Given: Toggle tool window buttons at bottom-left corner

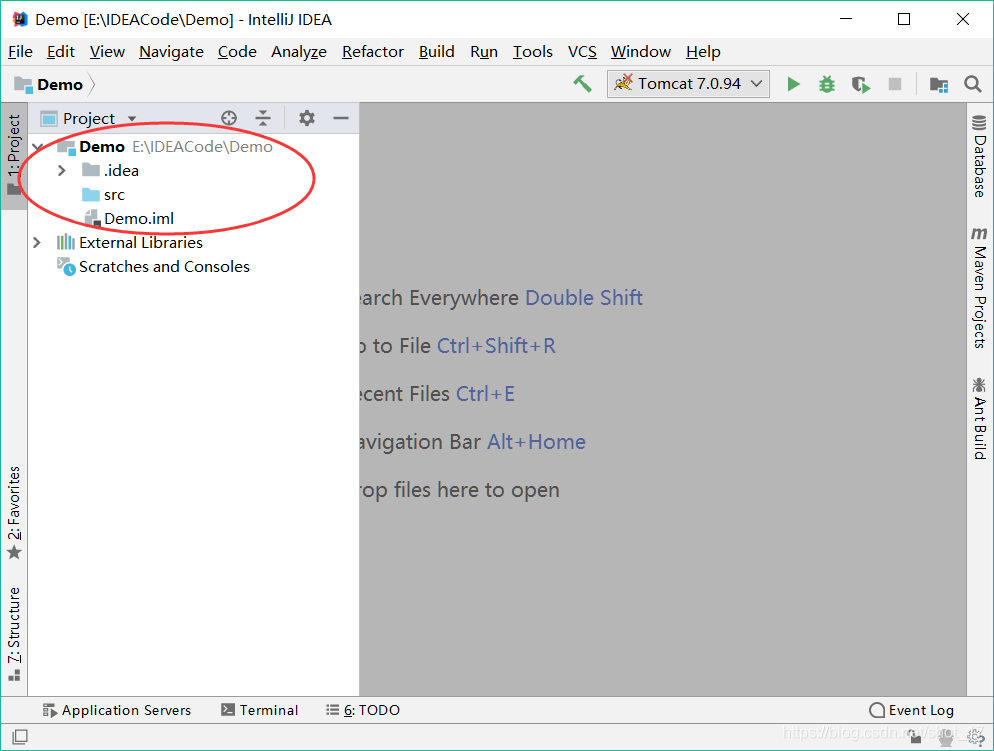Looking at the screenshot, I should [20, 736].
